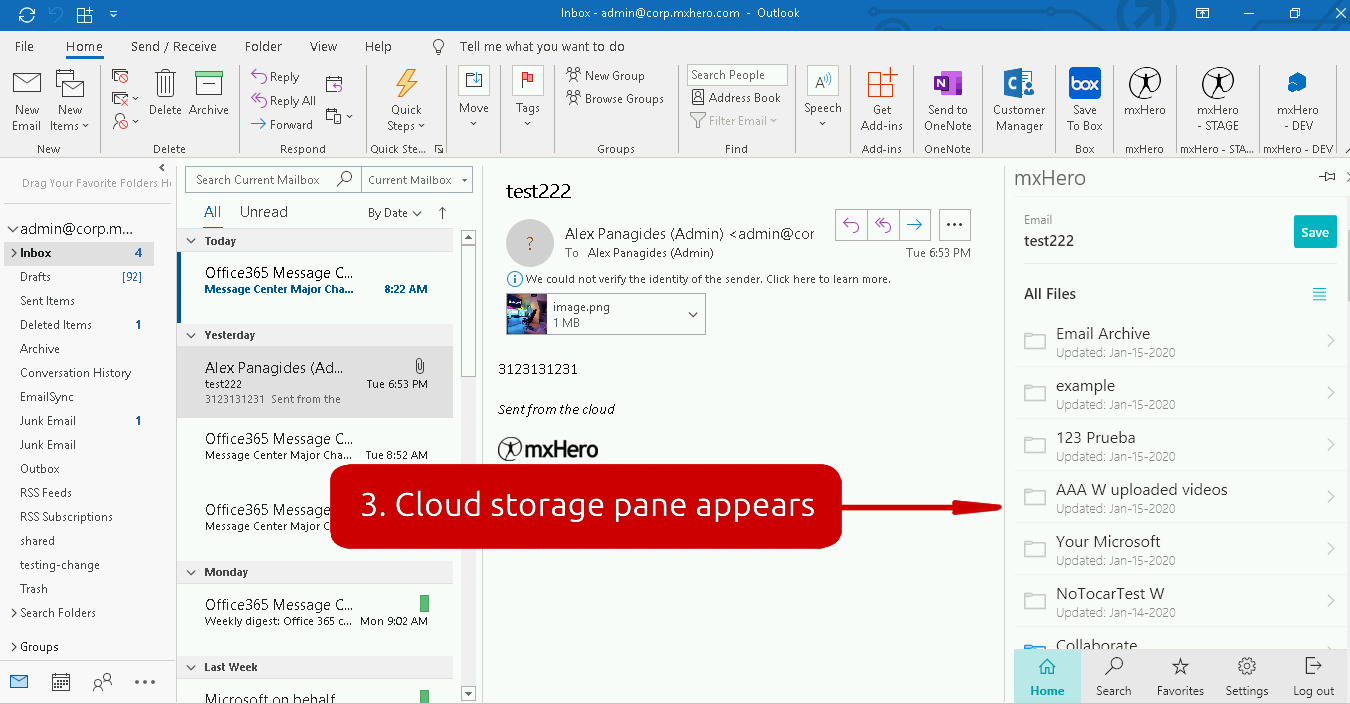Click the Search Current Mailbox field
The width and height of the screenshot is (1350, 704).
pos(272,180)
